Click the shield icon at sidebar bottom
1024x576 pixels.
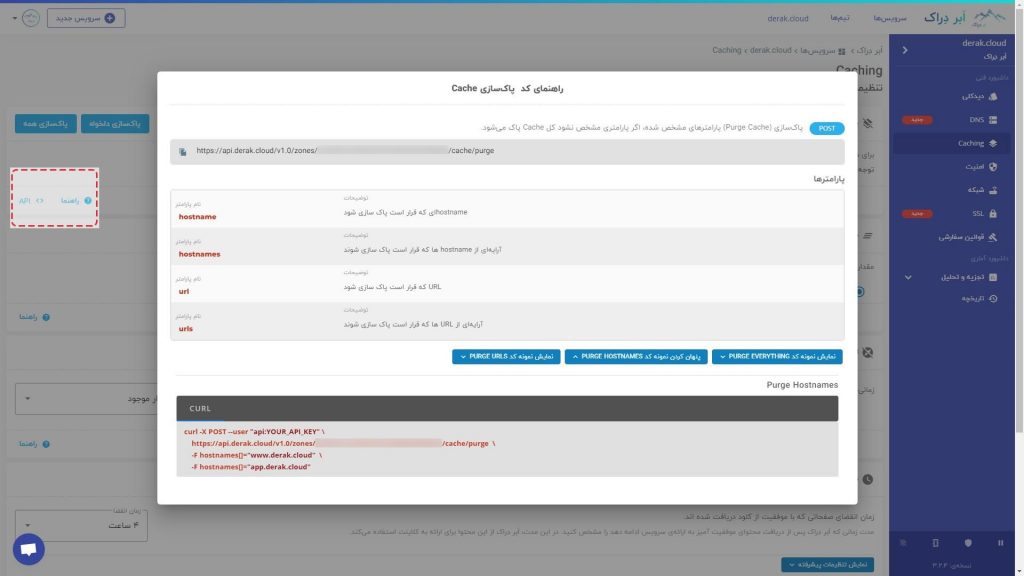968,543
